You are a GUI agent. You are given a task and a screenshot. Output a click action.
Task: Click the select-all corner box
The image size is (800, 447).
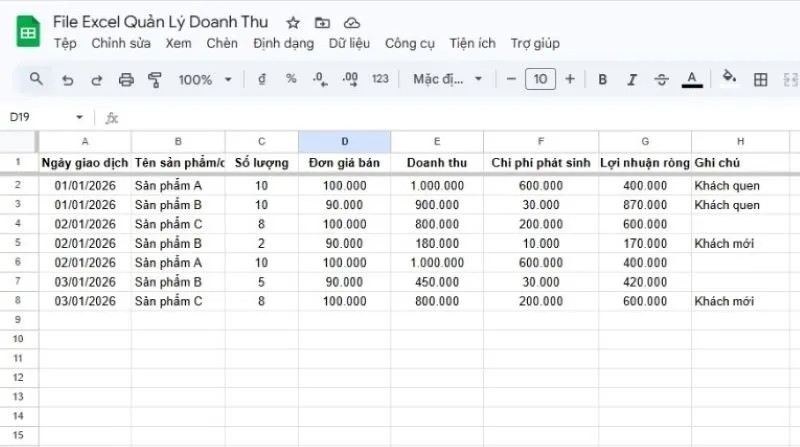[x=18, y=141]
